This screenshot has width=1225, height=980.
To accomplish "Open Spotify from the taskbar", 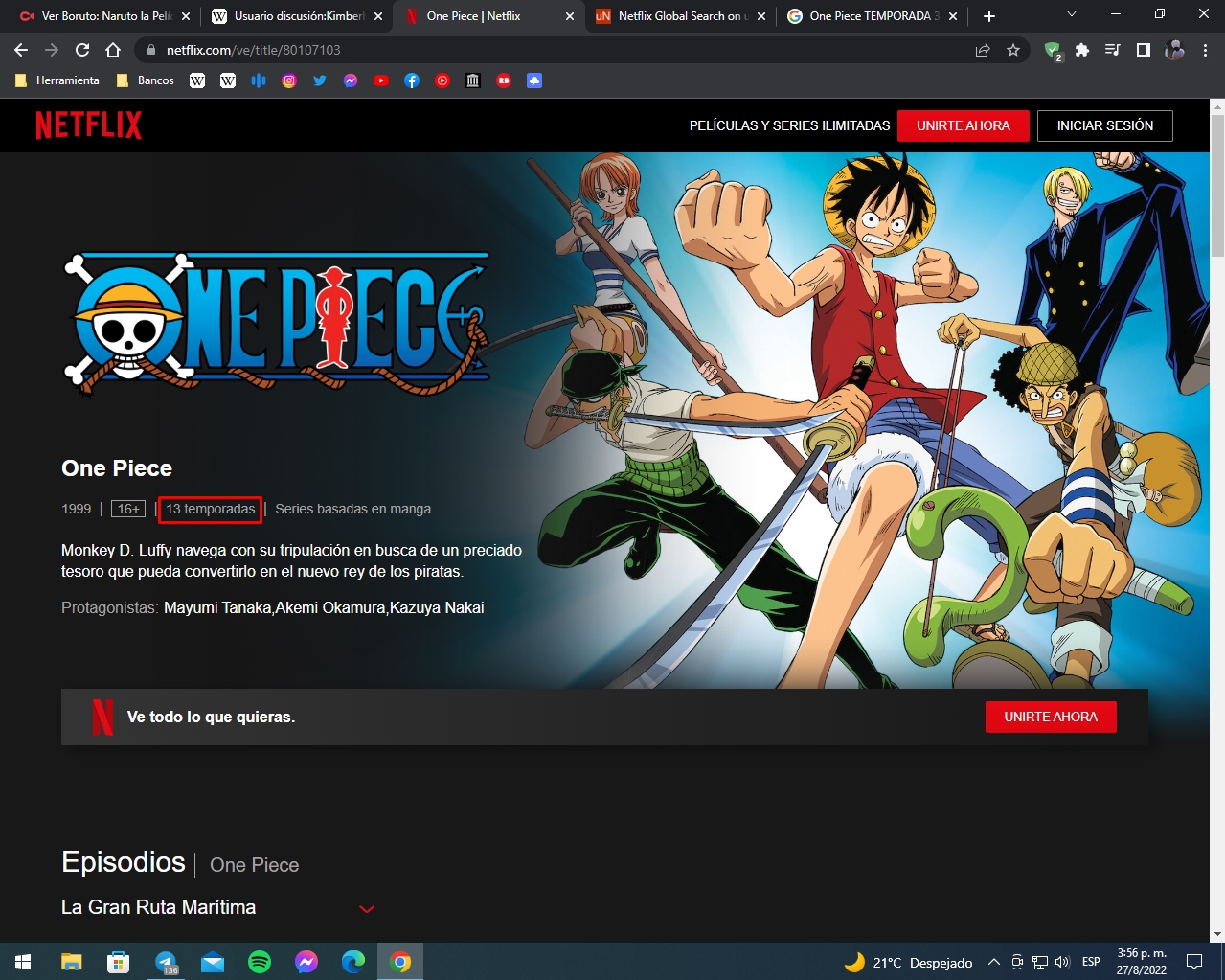I will click(260, 961).
